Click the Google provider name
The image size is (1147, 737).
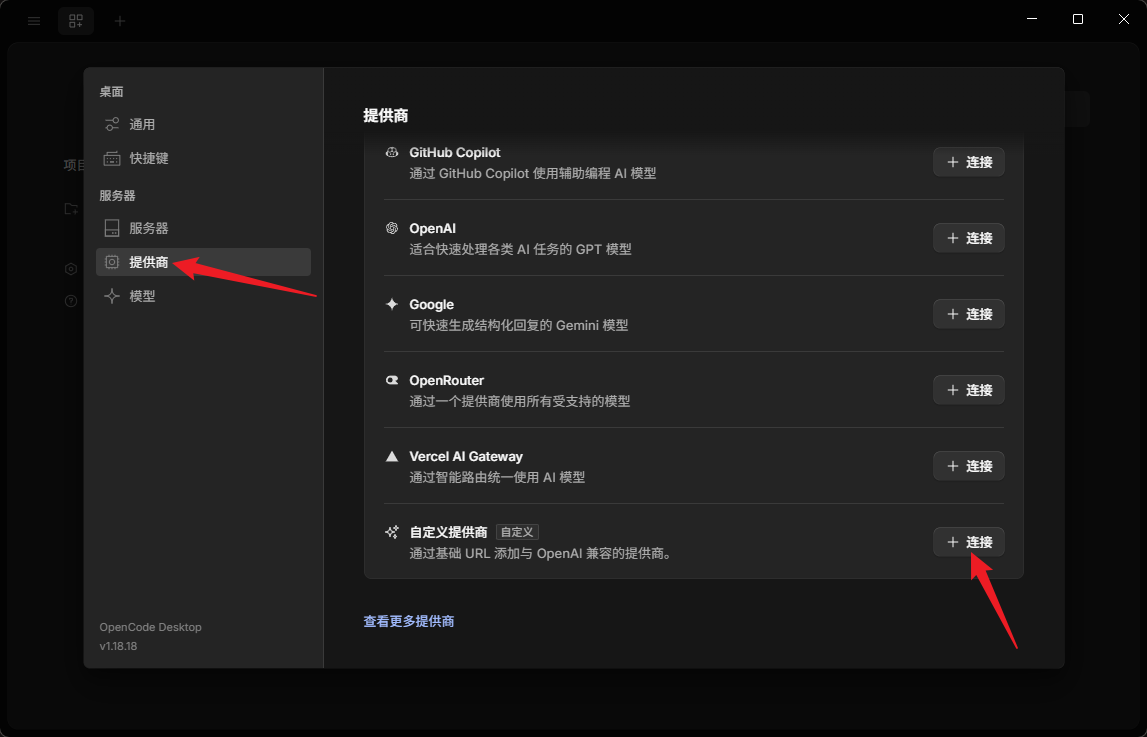coord(432,304)
